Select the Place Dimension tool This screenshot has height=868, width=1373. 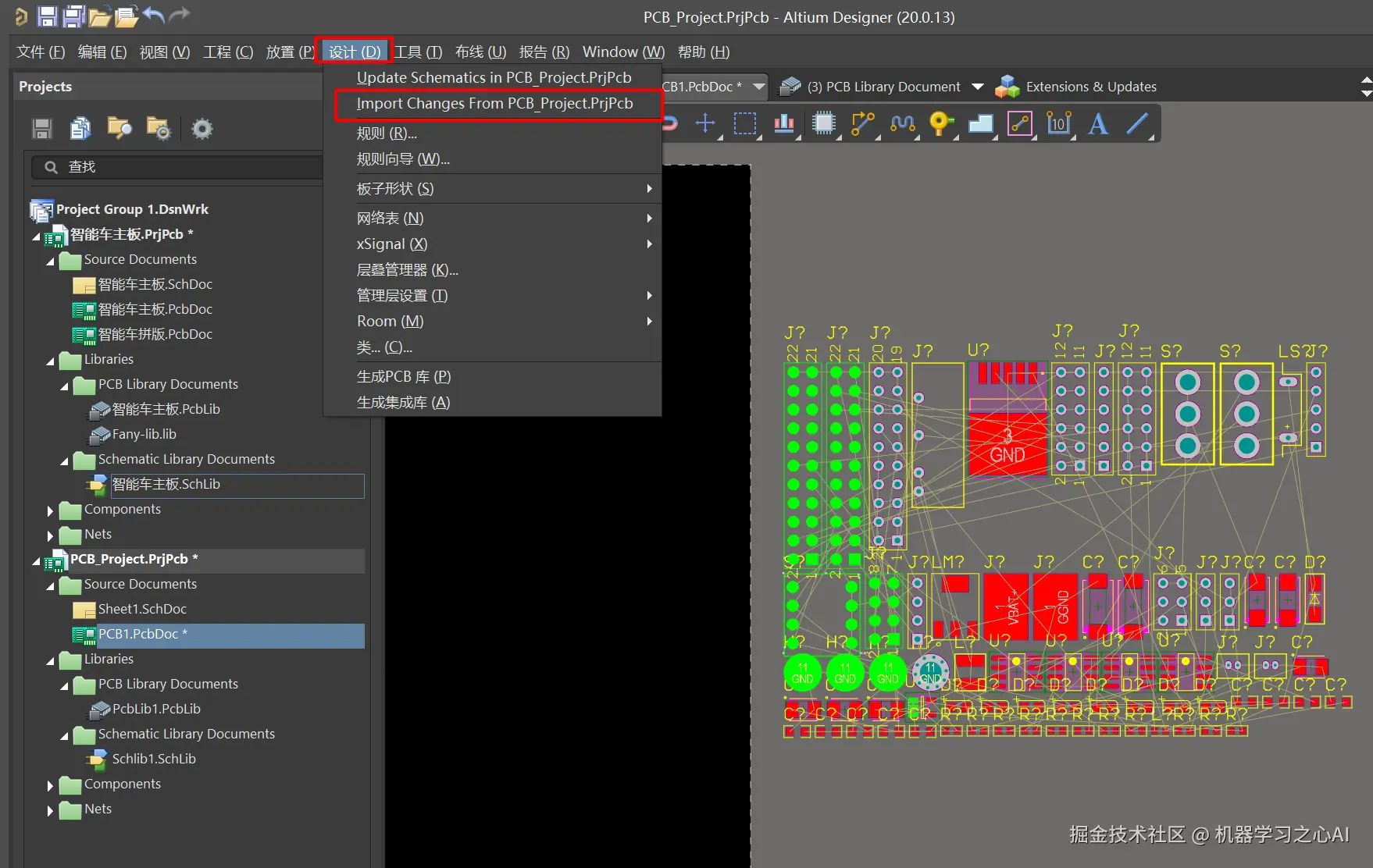(1059, 123)
